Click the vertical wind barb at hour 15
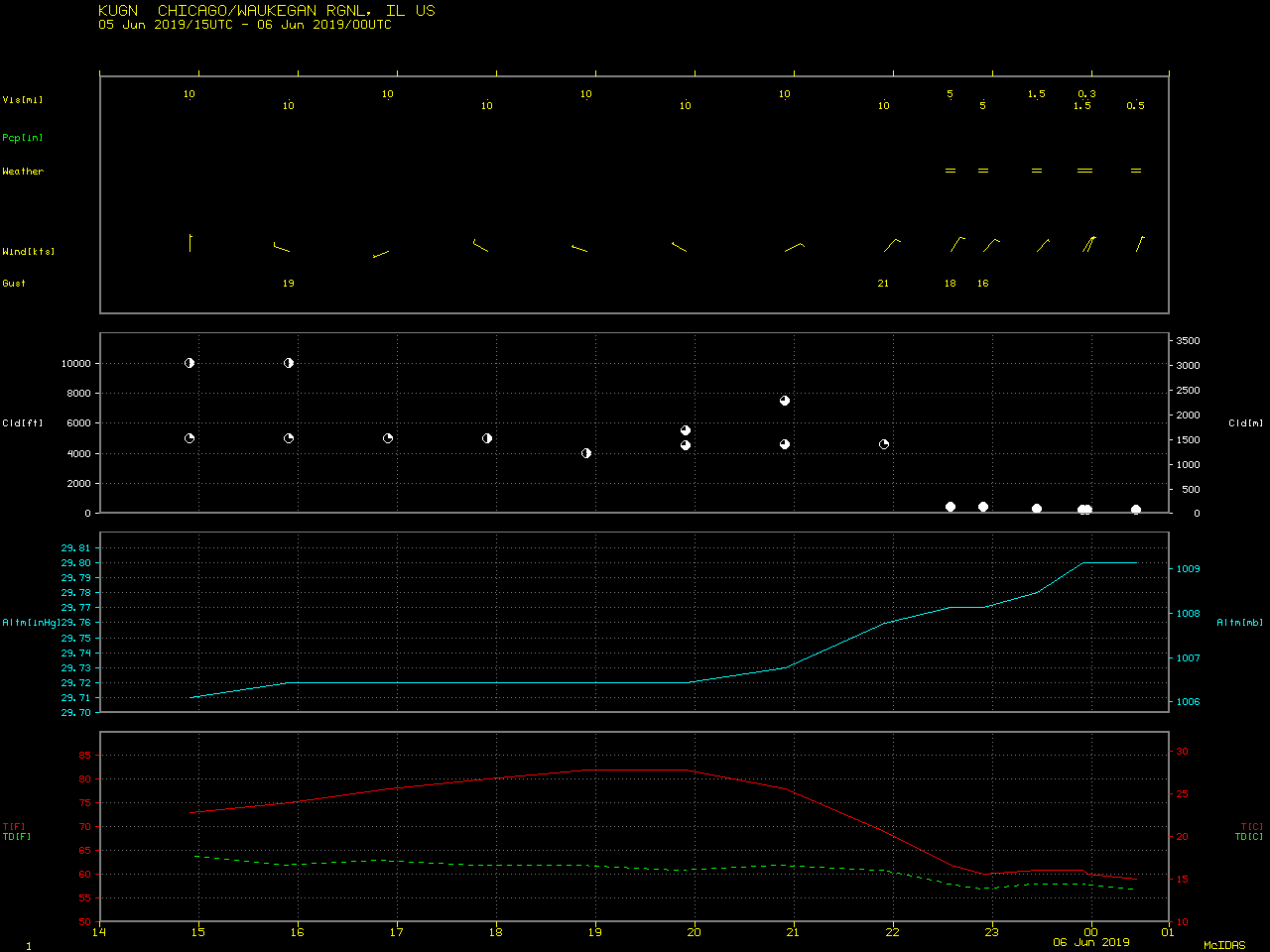1270x952 pixels. (190, 243)
